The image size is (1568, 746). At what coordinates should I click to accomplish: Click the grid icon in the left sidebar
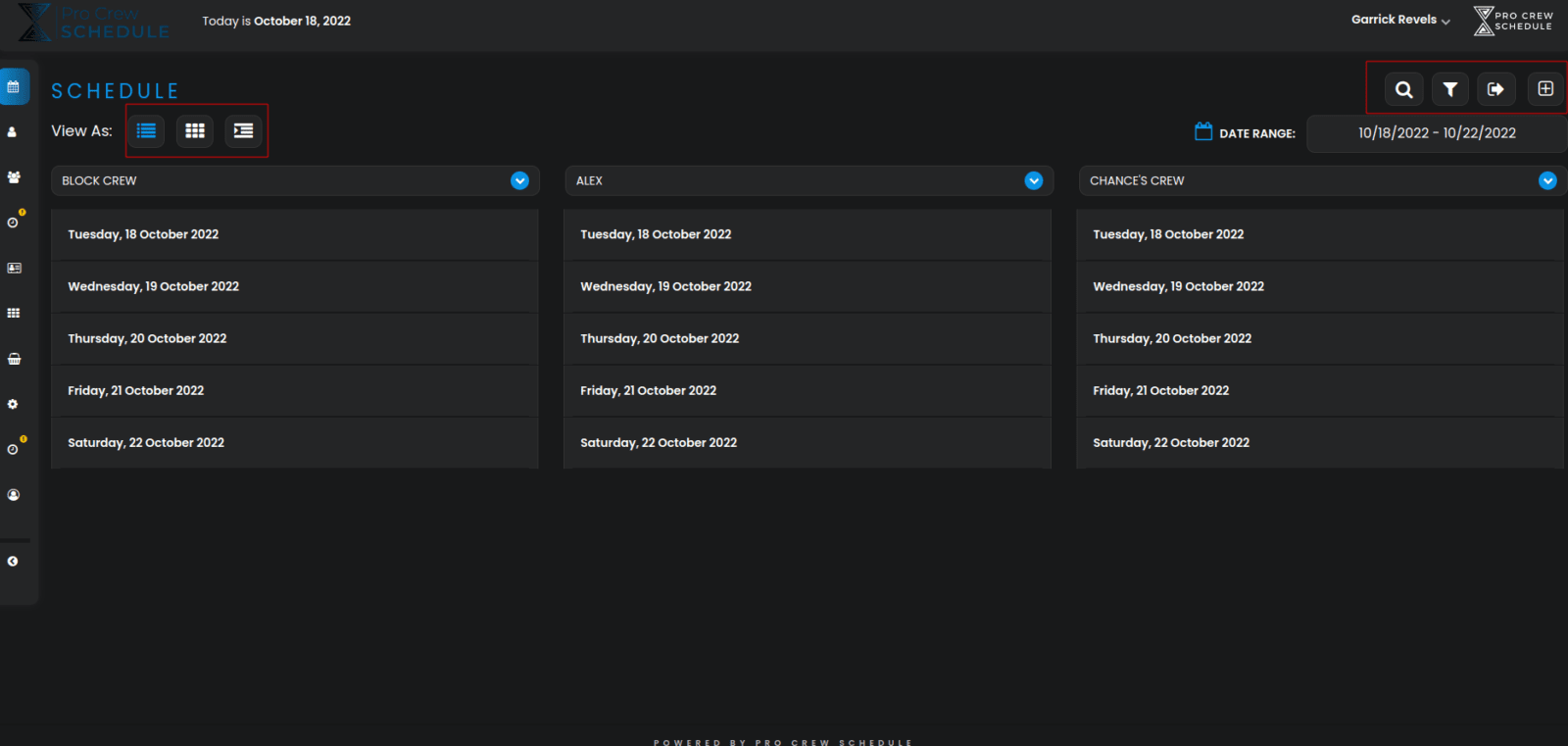(14, 313)
